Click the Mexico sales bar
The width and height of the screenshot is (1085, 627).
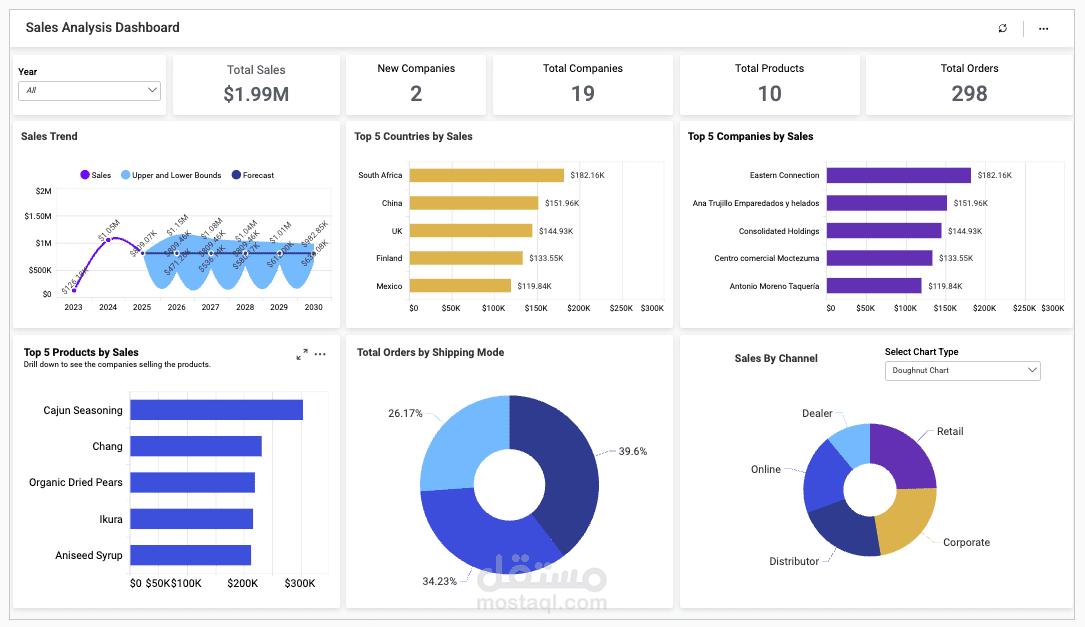click(x=460, y=286)
